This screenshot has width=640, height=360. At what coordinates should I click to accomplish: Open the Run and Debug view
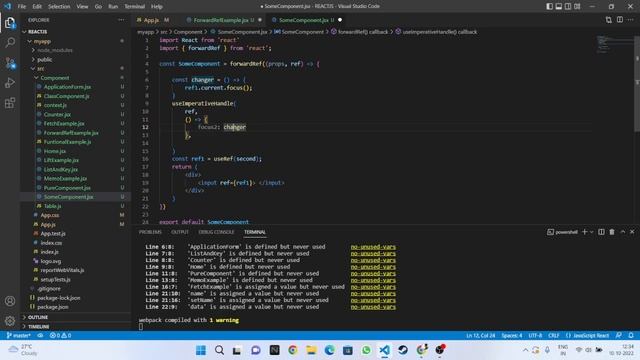pyautogui.click(x=10, y=83)
